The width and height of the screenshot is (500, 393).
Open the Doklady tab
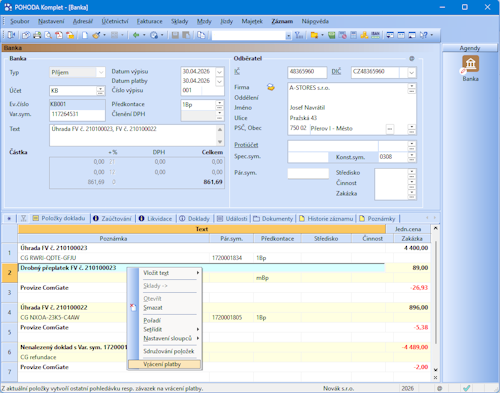(x=195, y=219)
